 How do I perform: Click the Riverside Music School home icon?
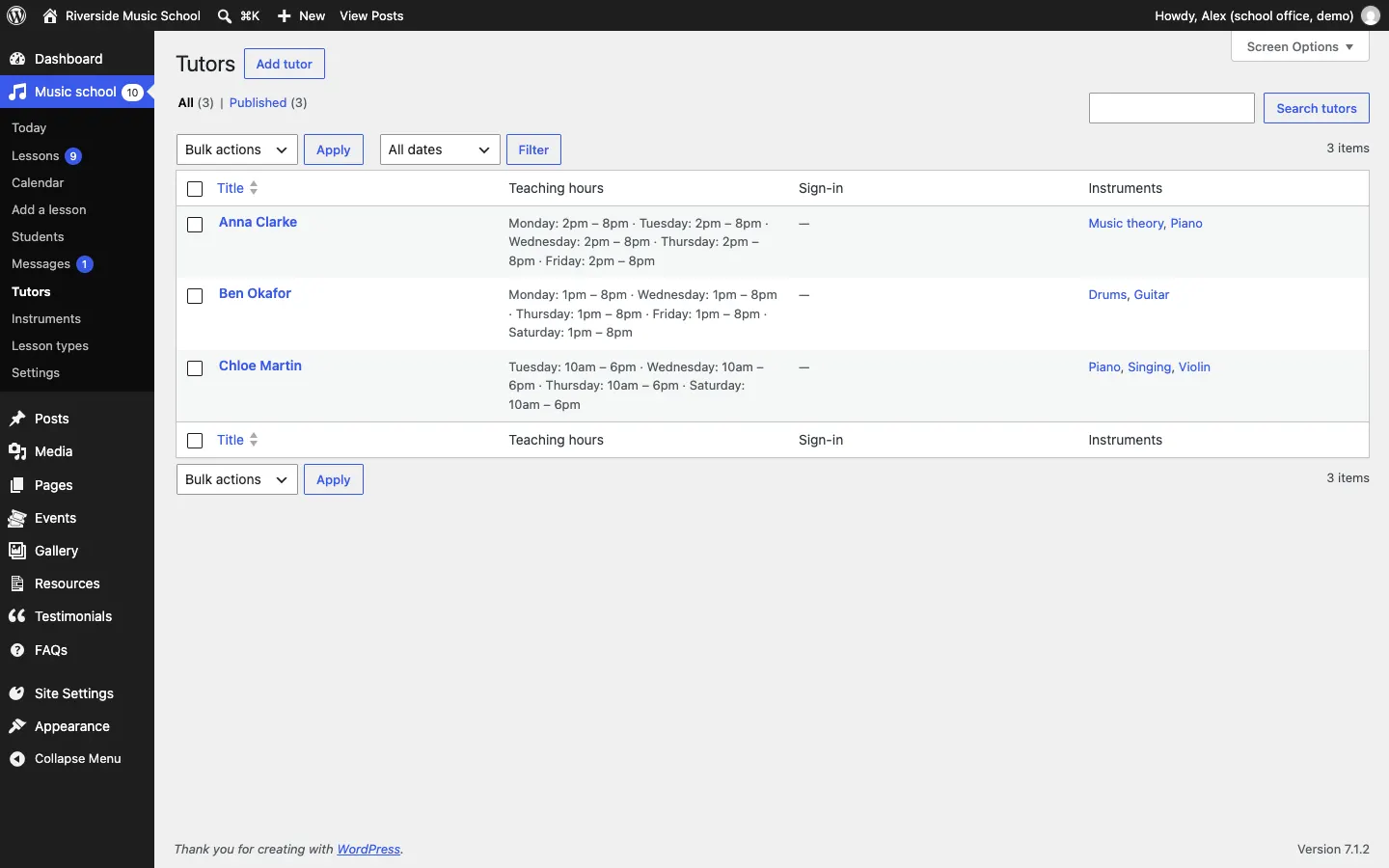(50, 15)
